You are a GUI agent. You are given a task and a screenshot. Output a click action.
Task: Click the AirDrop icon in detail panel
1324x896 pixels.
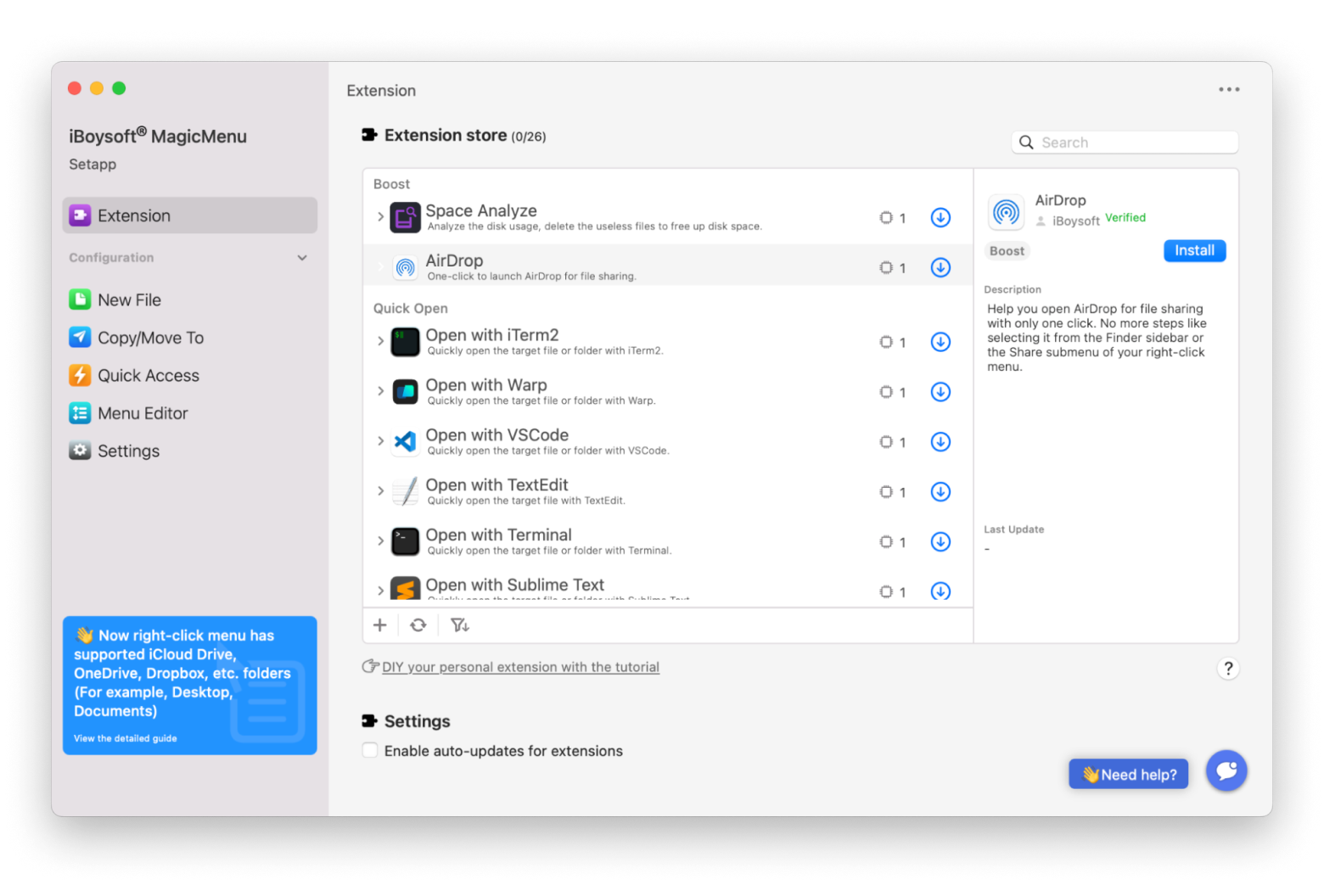click(x=1007, y=212)
